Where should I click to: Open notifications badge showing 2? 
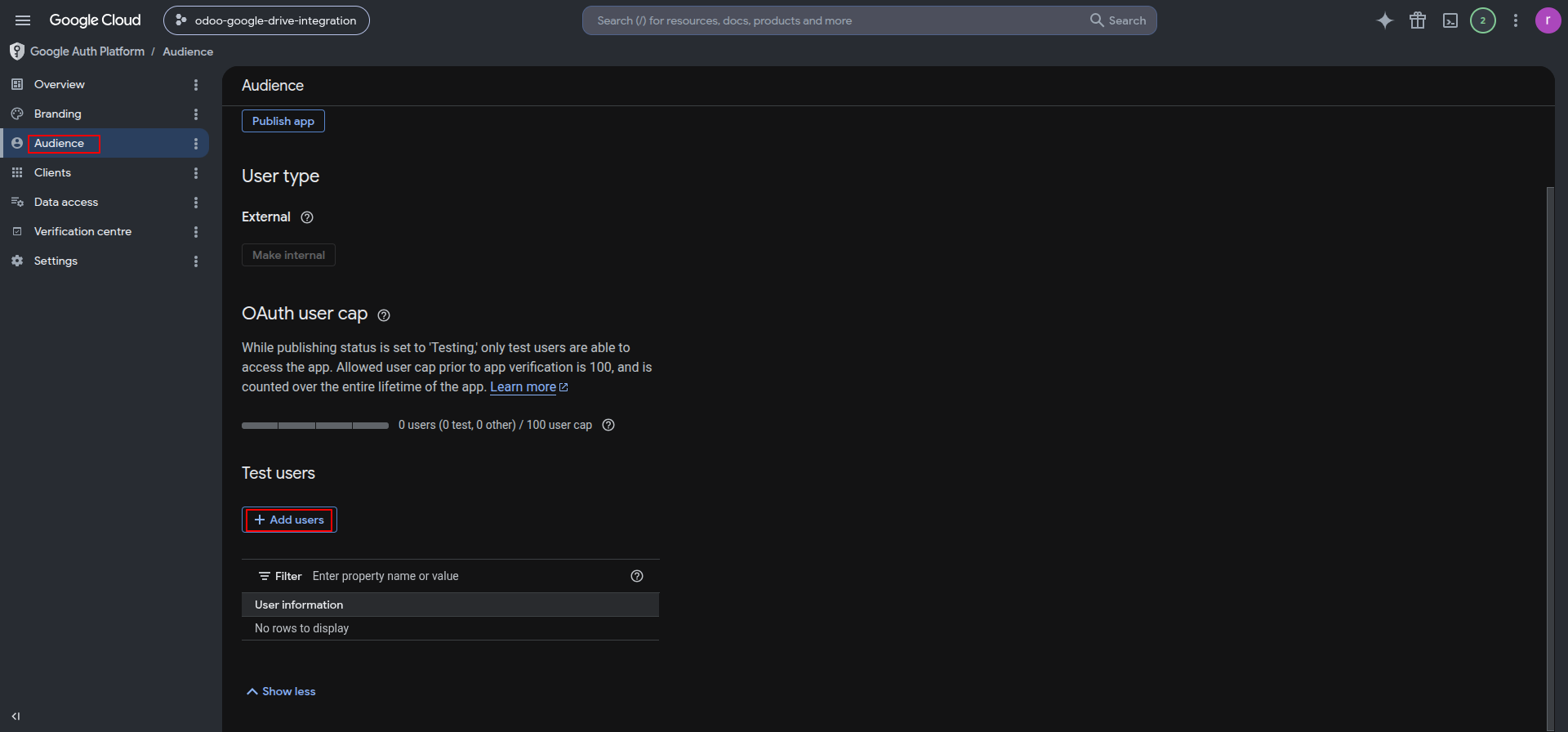1483,20
